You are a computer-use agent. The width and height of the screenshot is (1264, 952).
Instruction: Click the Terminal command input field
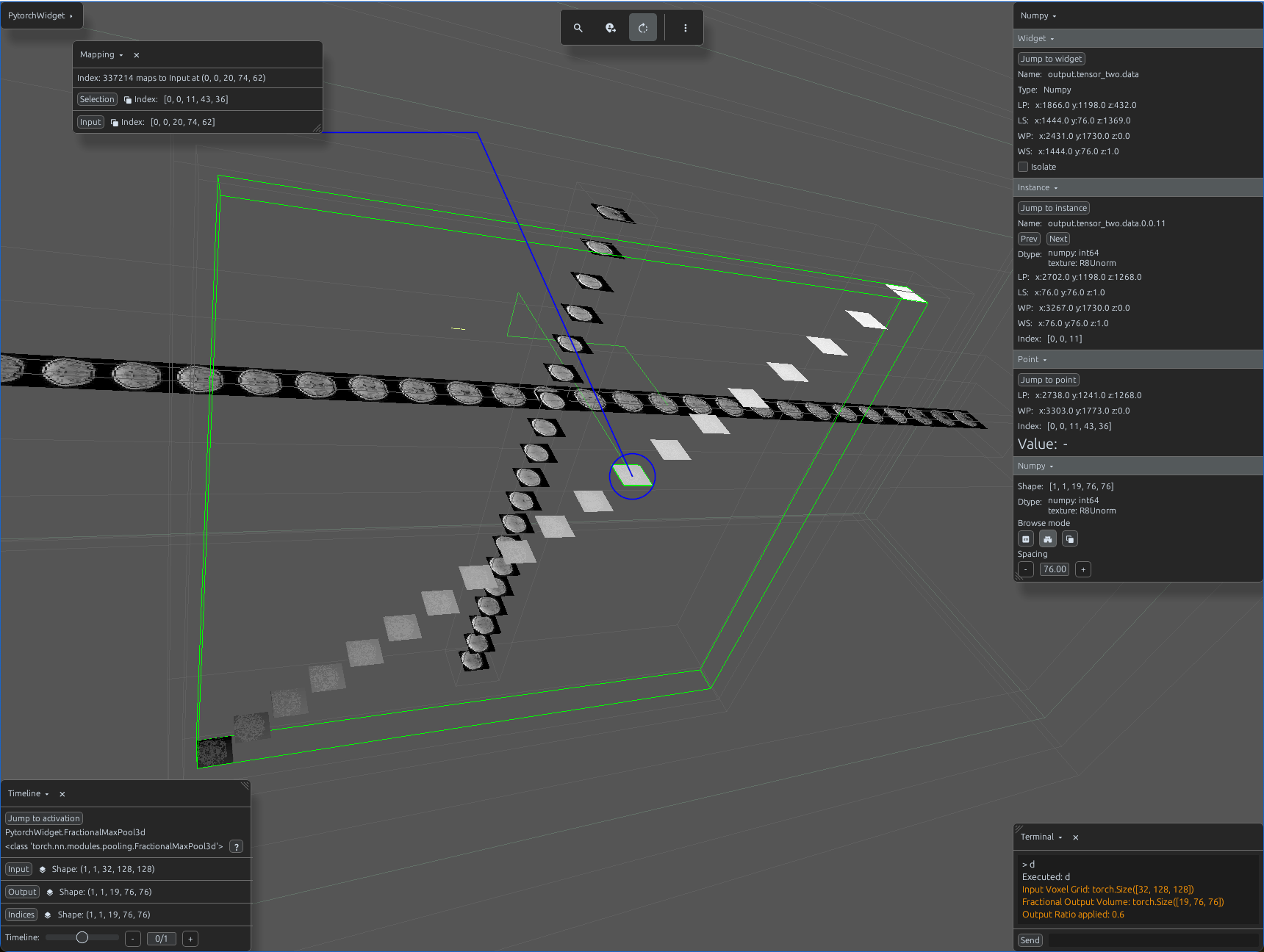click(1153, 940)
